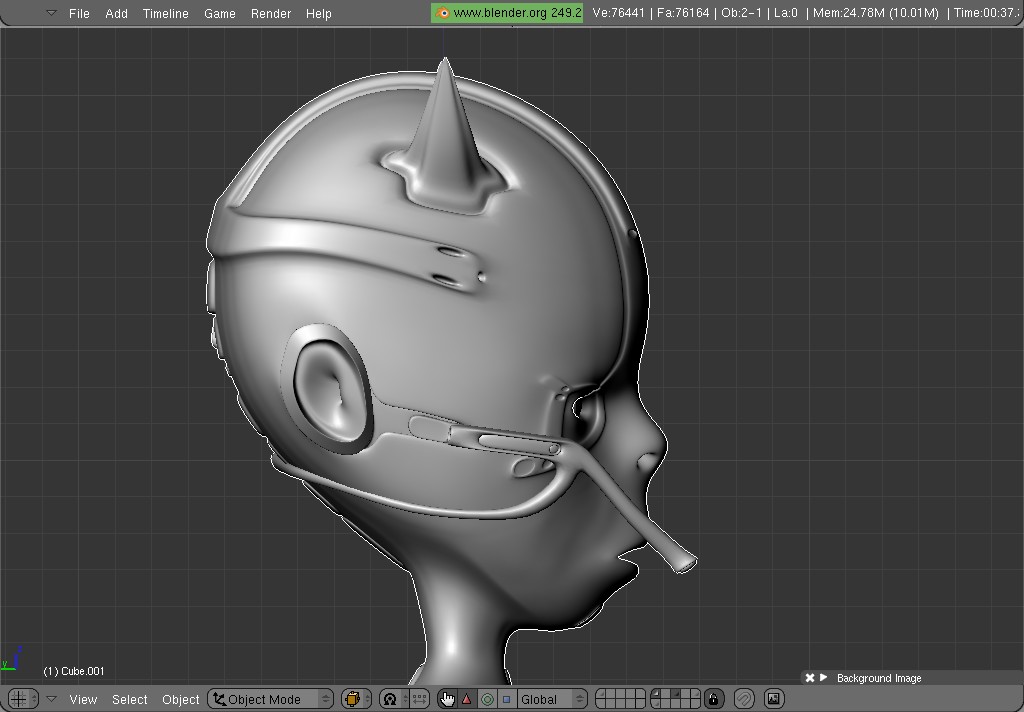Viewport: 1024px width, 712px height.
Task: Toggle the layer lock padlock icon
Action: tap(713, 699)
